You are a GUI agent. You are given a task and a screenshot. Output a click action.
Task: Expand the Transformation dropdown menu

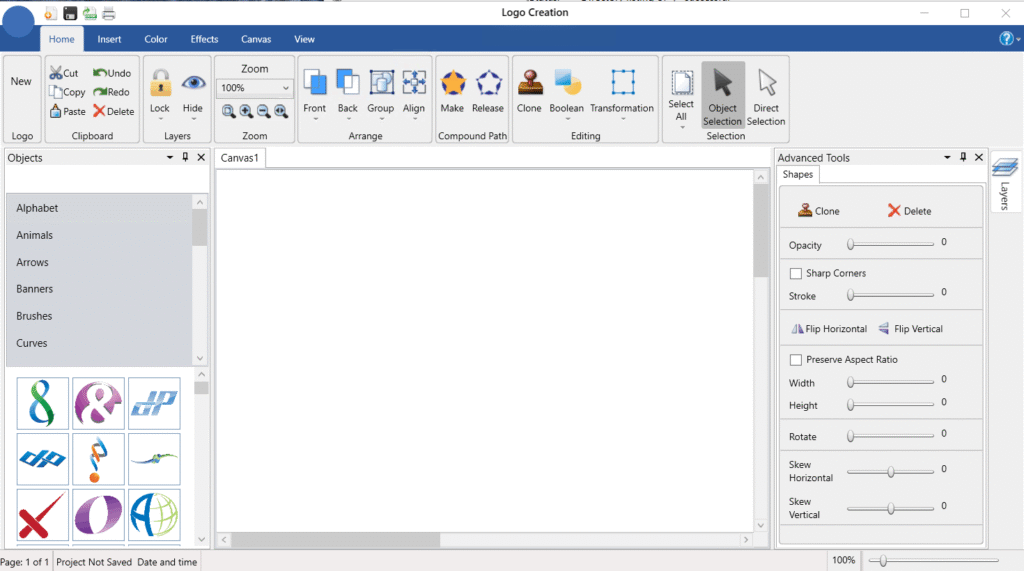622,119
